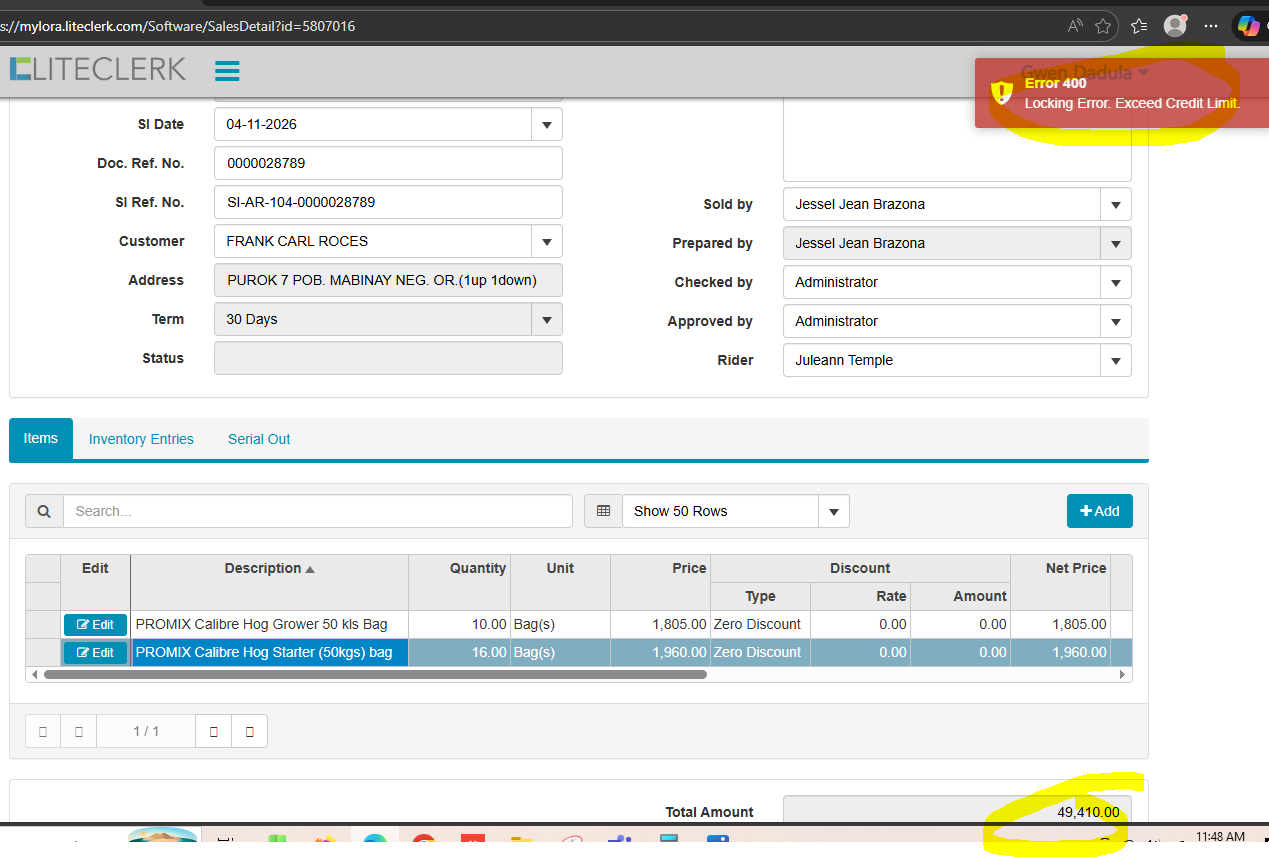Open the Show 50 Rows dropdown
This screenshot has height=857, width=1269.
pyautogui.click(x=833, y=511)
